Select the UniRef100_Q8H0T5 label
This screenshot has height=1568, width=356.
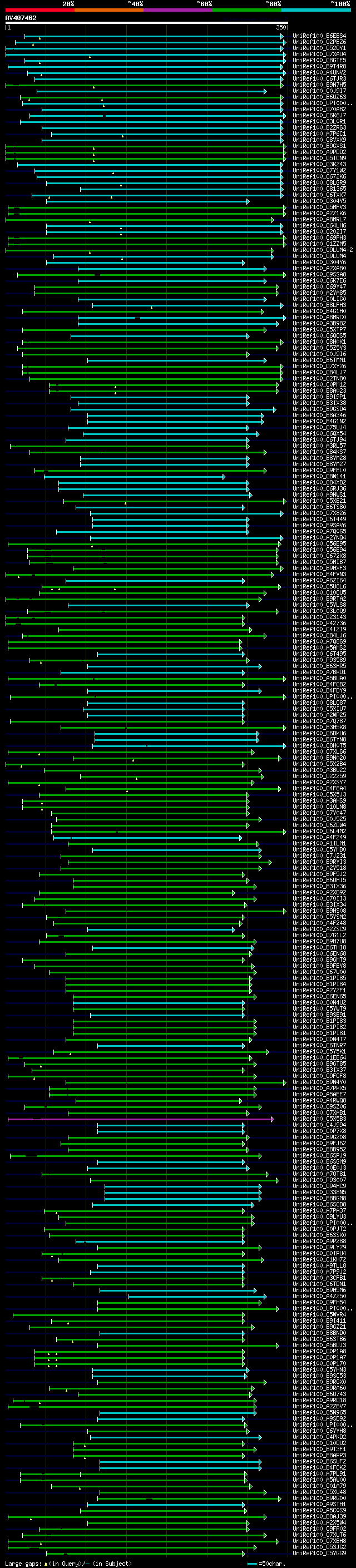tap(319, 746)
